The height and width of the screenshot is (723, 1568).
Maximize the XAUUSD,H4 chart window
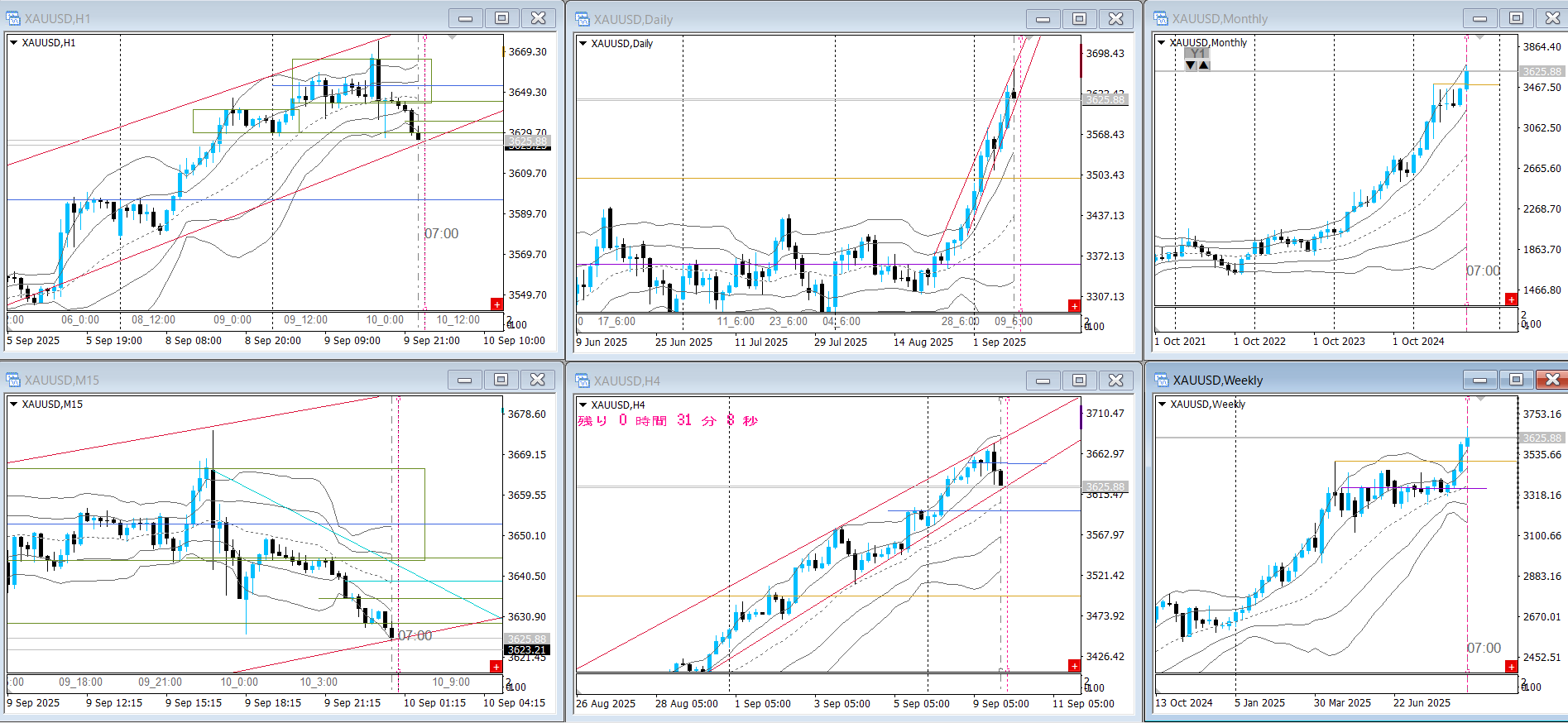[1079, 381]
